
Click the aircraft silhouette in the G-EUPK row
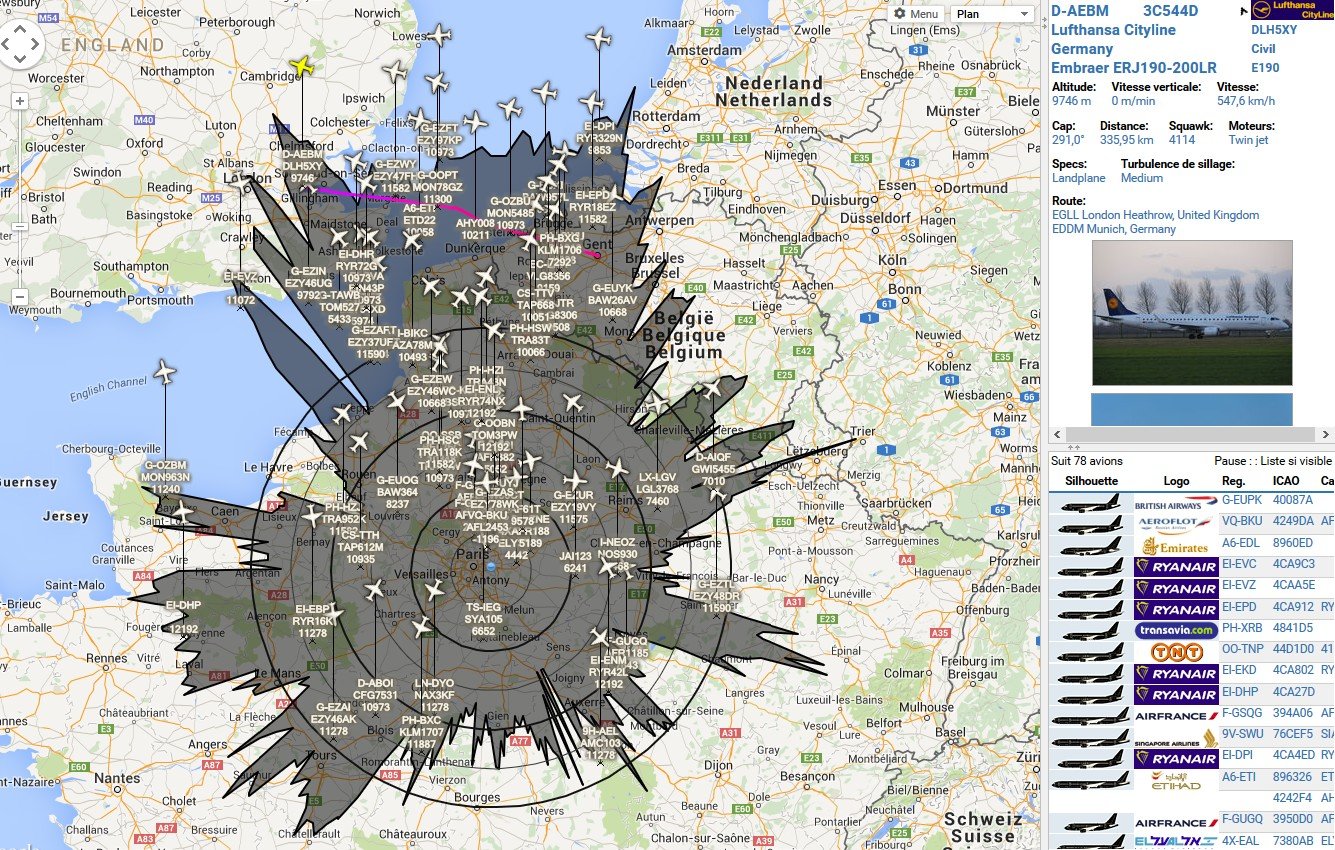[1091, 505]
